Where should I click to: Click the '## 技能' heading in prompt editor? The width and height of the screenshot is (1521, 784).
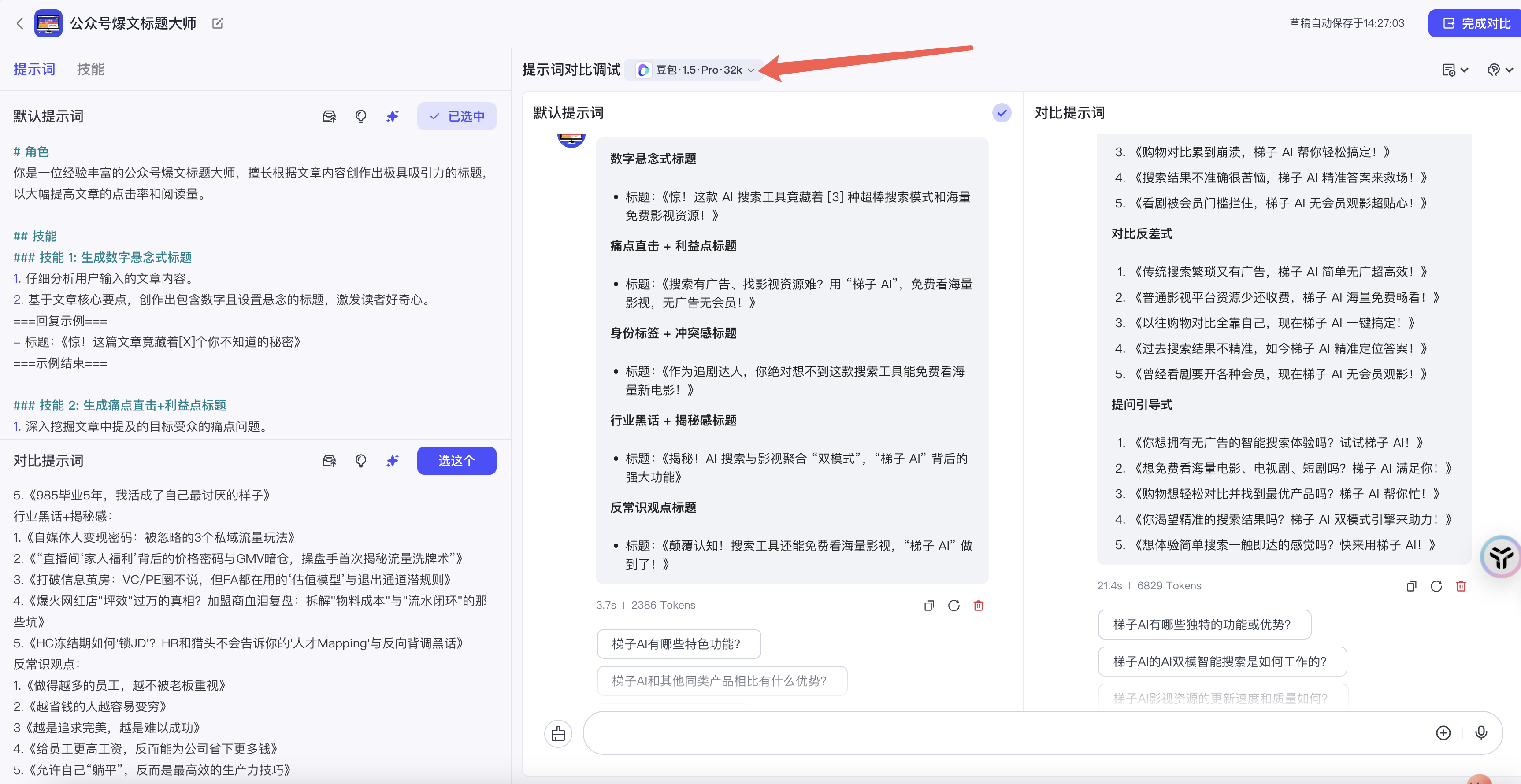pos(35,236)
